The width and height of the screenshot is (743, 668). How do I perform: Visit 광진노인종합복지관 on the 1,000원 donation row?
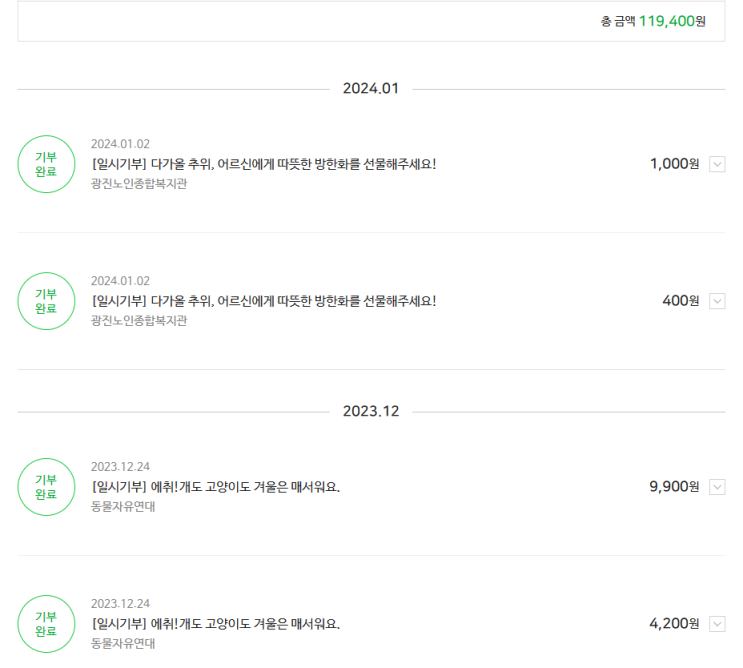139,184
